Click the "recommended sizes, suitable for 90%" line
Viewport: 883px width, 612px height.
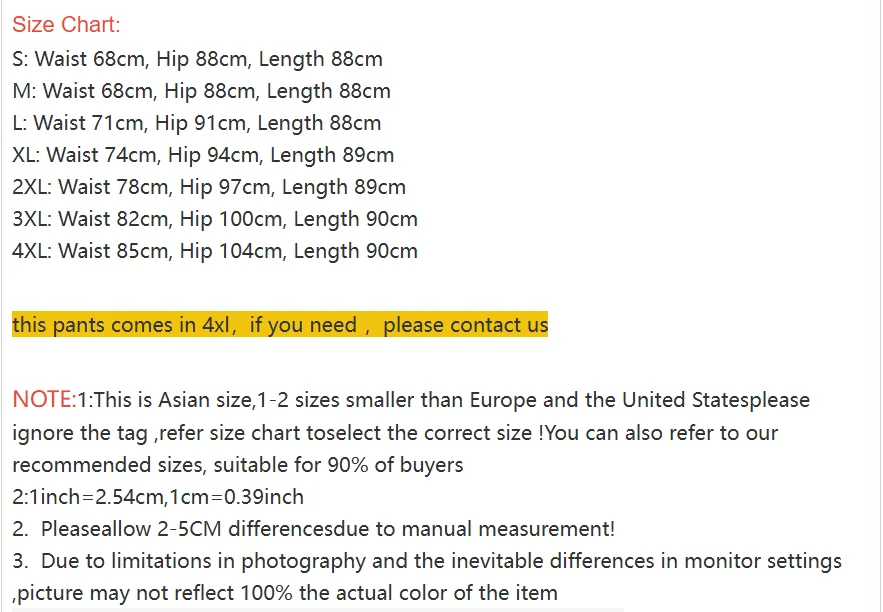coord(237,465)
